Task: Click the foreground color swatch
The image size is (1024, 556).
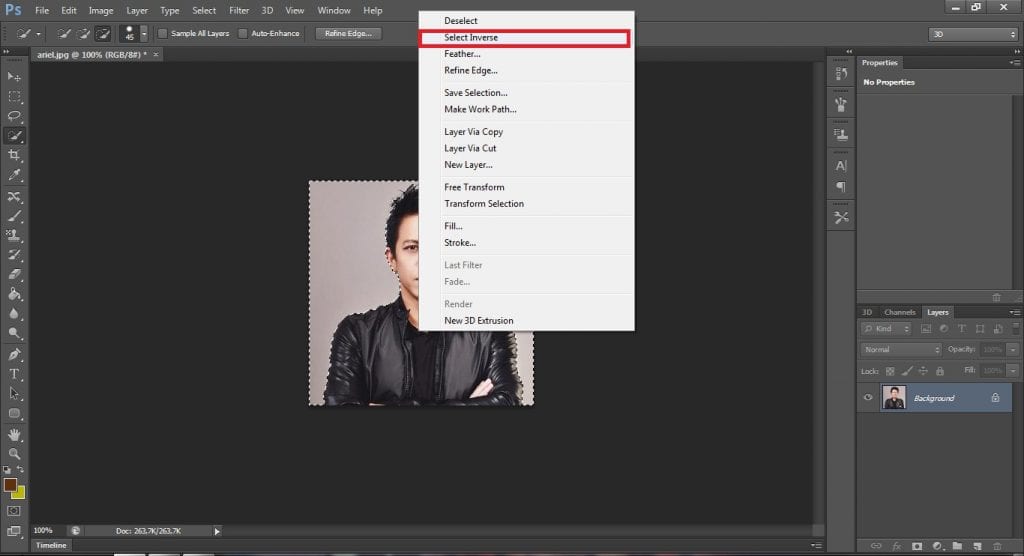Action: [11, 485]
